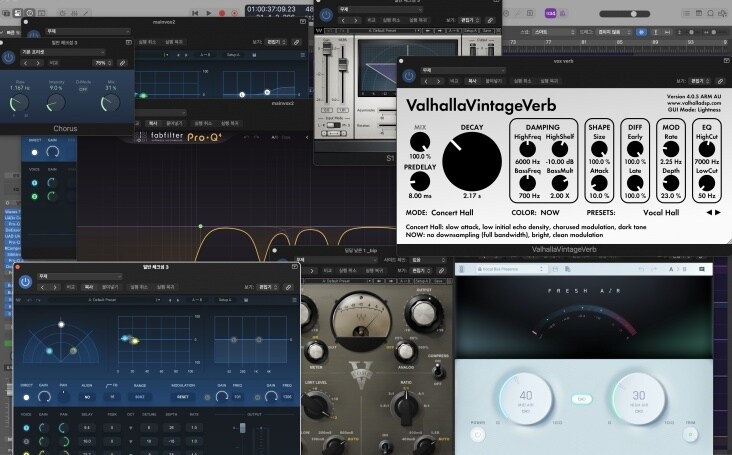Click the MID AIR 40 knob in Fresh Air
The width and height of the screenshot is (732, 455).
click(526, 398)
